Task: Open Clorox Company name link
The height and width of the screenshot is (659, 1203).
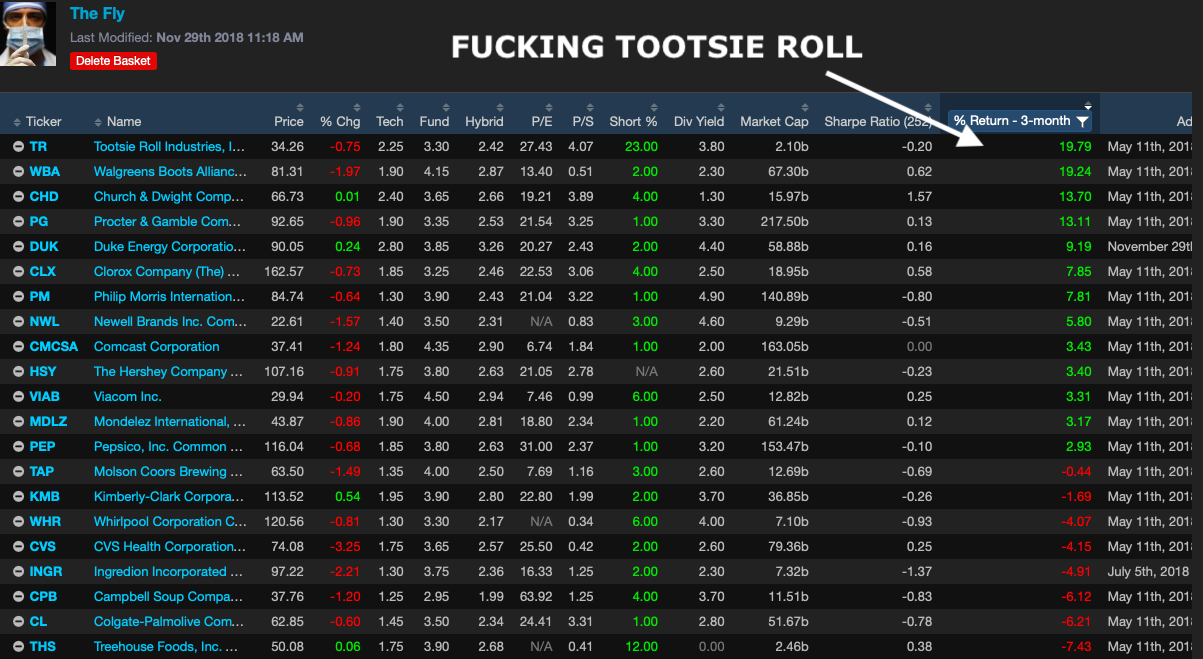Action: click(169, 271)
